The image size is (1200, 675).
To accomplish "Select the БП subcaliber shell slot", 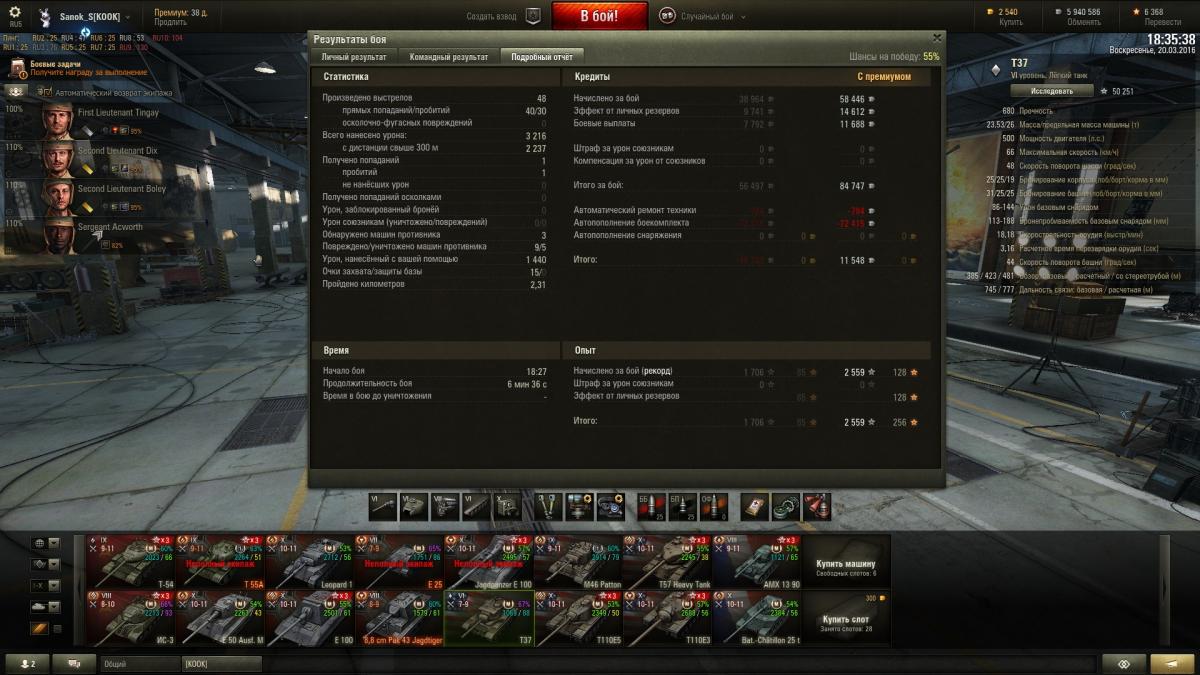I will coord(683,506).
